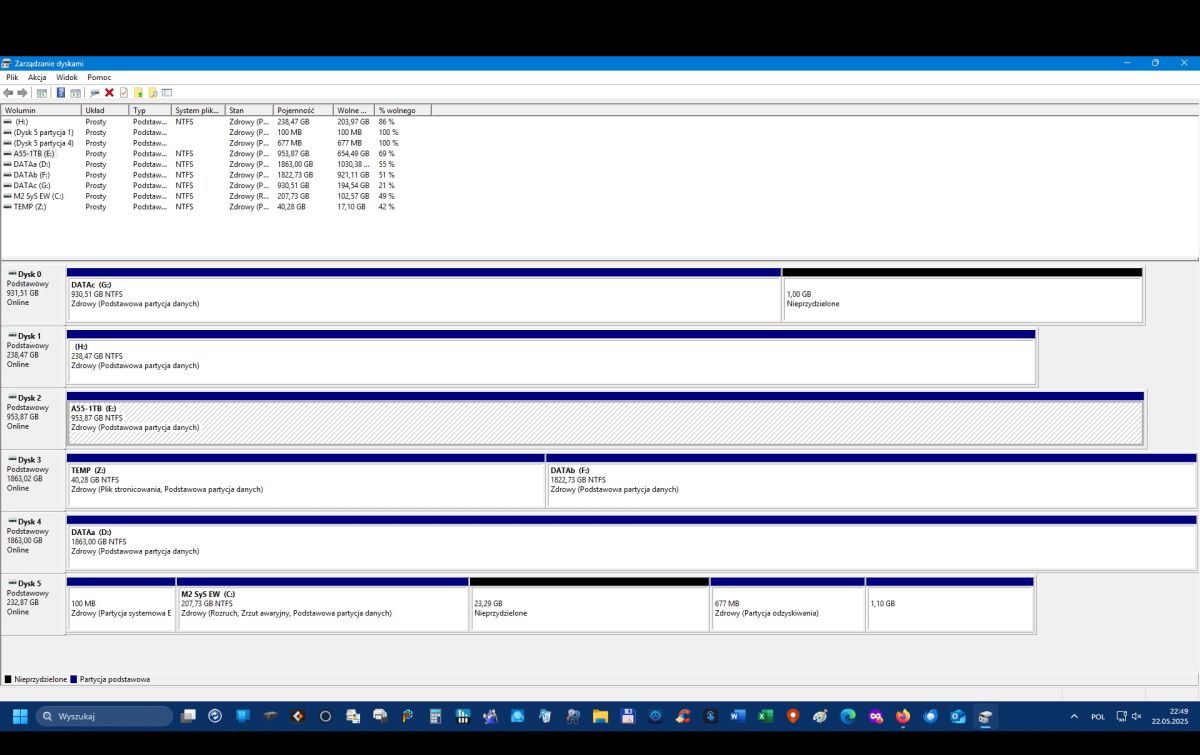Click the Wyszukaj taskbar search box

tap(104, 716)
